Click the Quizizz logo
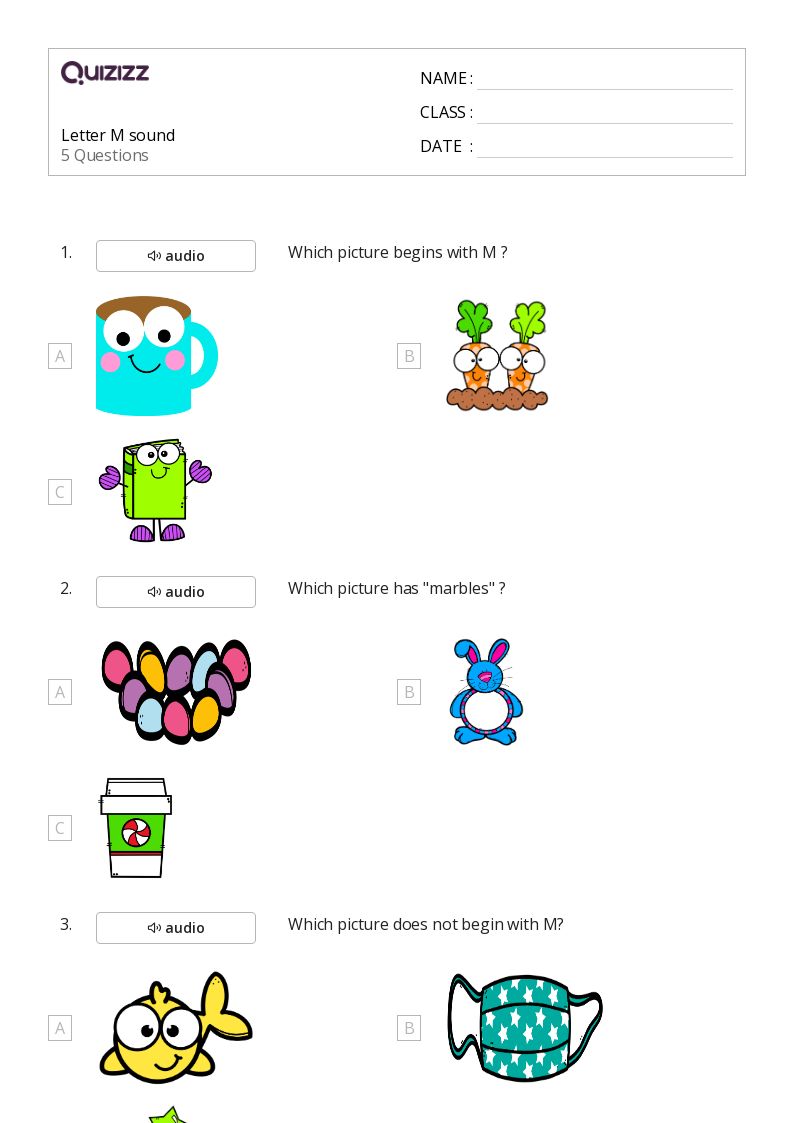The width and height of the screenshot is (794, 1123). point(105,72)
